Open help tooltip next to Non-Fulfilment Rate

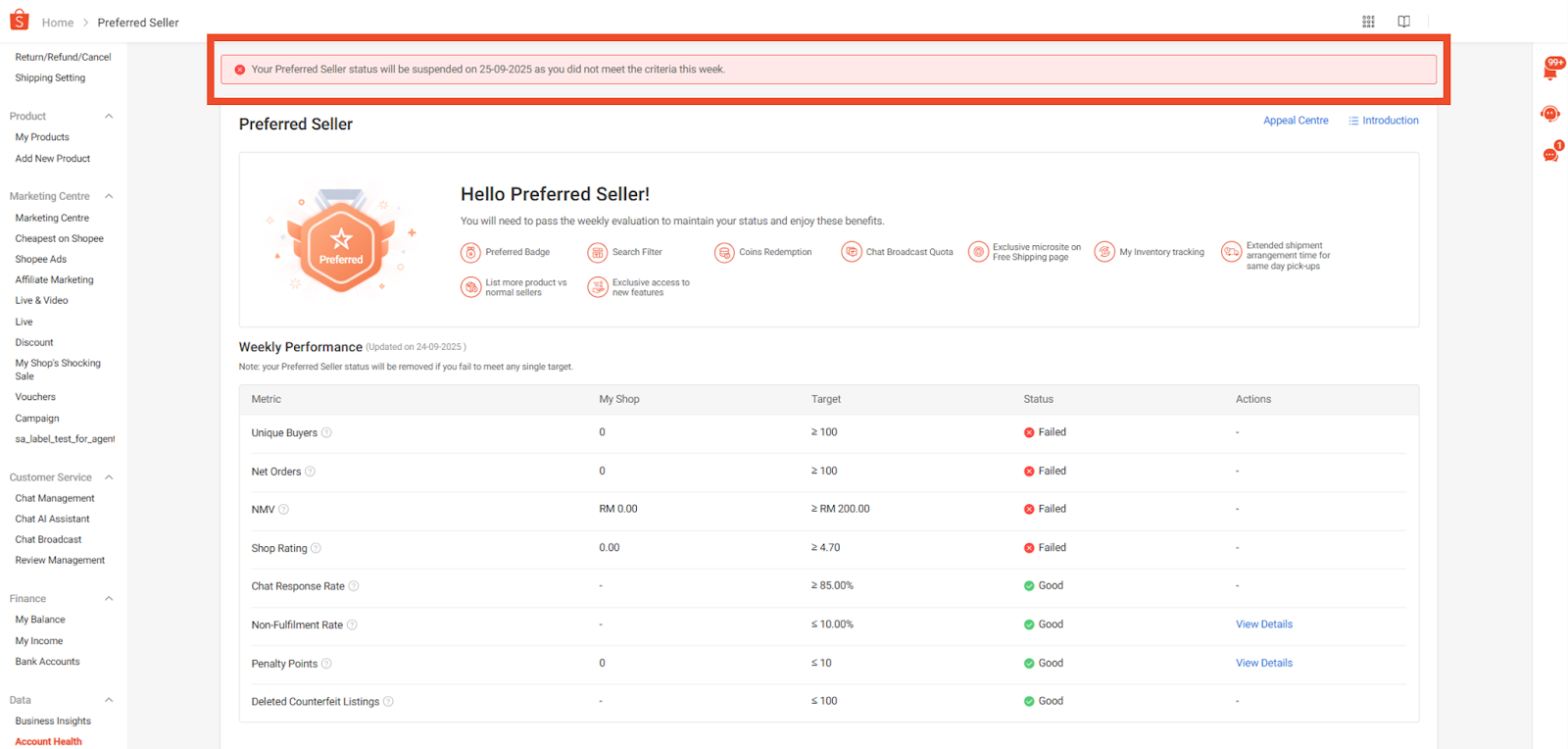[x=352, y=624]
